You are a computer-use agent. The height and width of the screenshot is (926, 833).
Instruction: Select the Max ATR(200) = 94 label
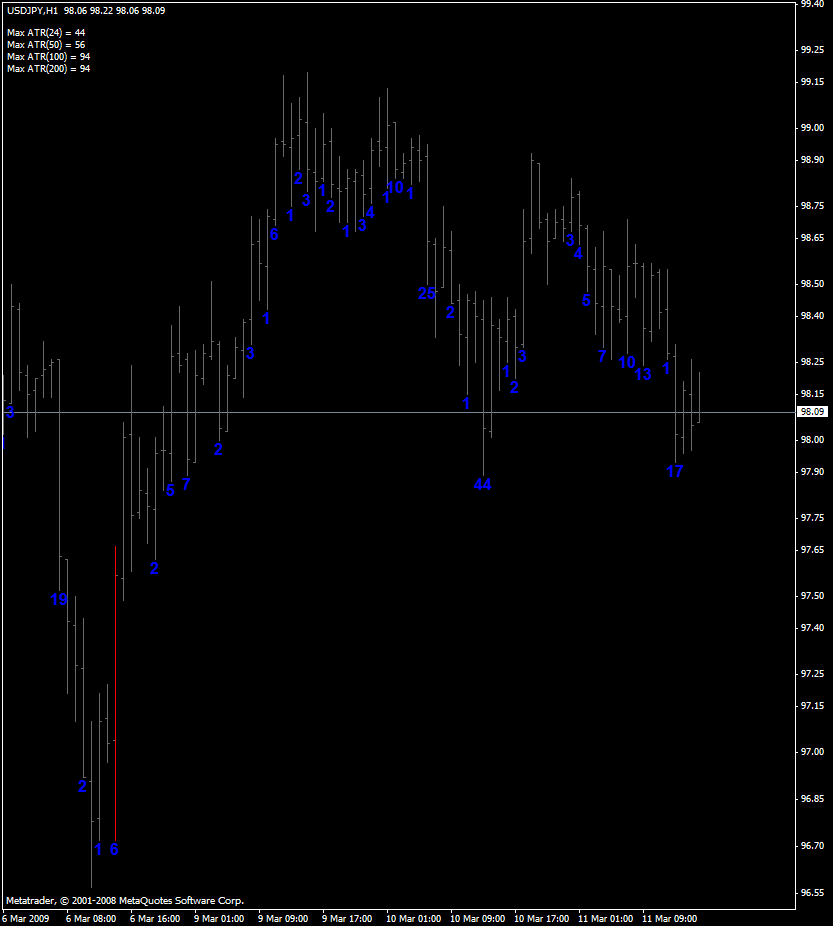[x=48, y=69]
